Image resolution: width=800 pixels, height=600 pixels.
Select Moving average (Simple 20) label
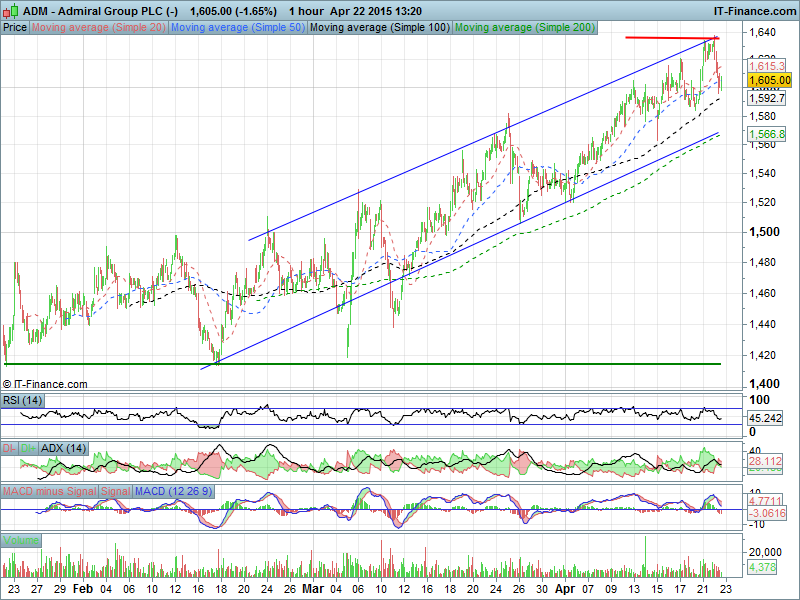pyautogui.click(x=98, y=28)
